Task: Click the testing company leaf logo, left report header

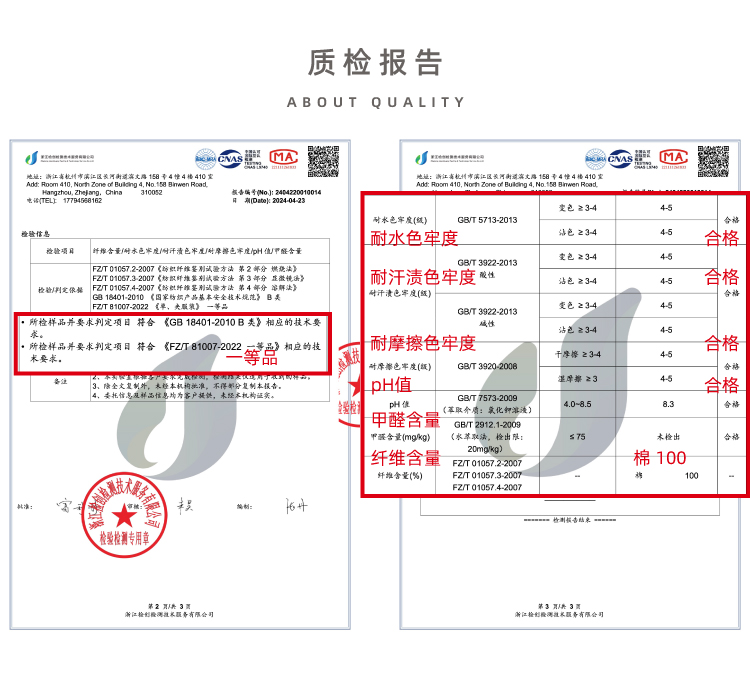Action: pyautogui.click(x=32, y=158)
